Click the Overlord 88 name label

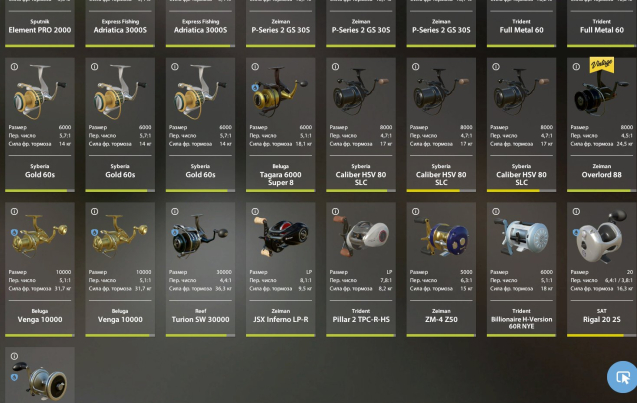coord(601,175)
